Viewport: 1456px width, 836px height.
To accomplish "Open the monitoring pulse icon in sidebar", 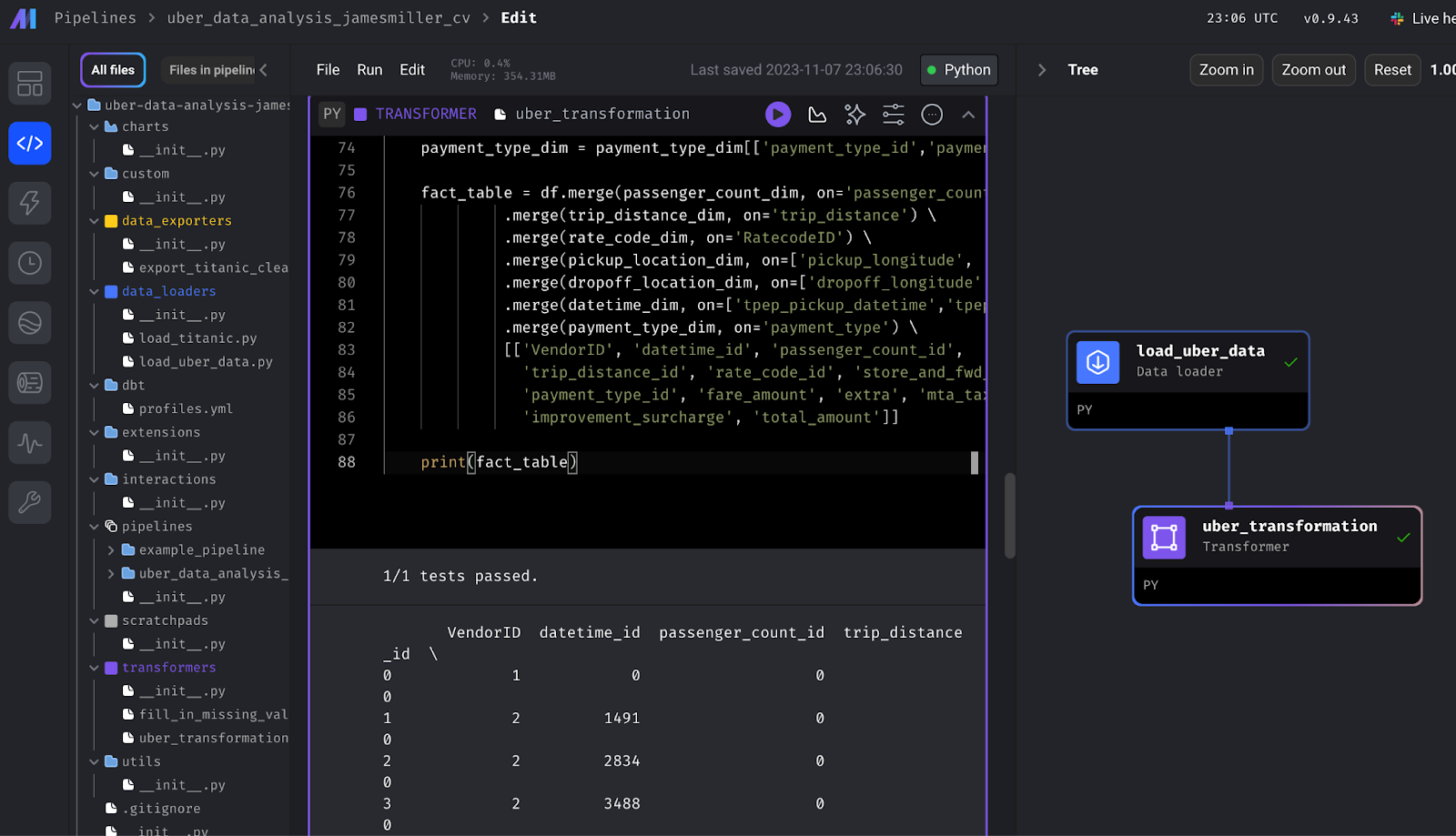I will 30,443.
